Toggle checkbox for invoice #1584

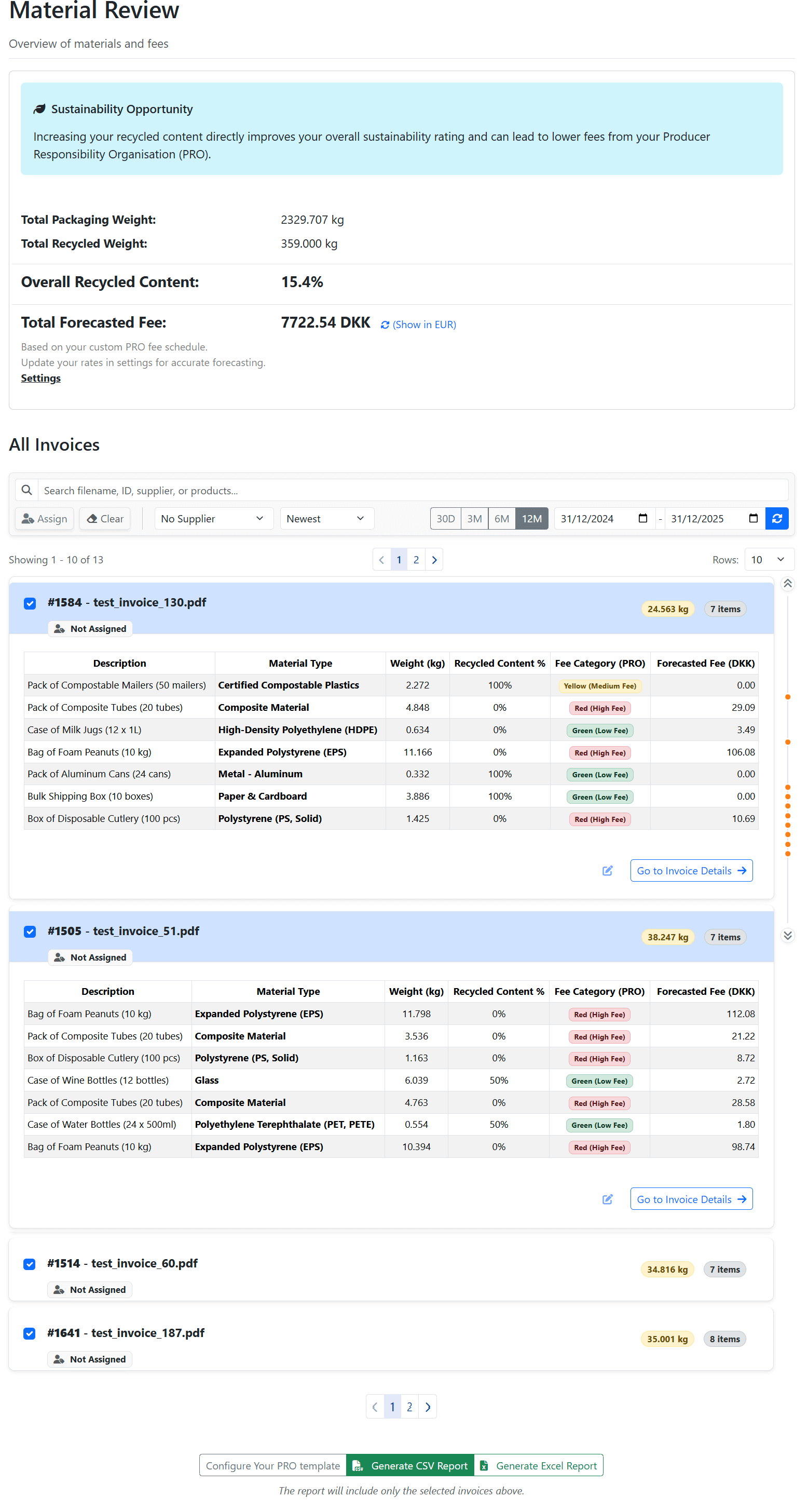[30, 603]
